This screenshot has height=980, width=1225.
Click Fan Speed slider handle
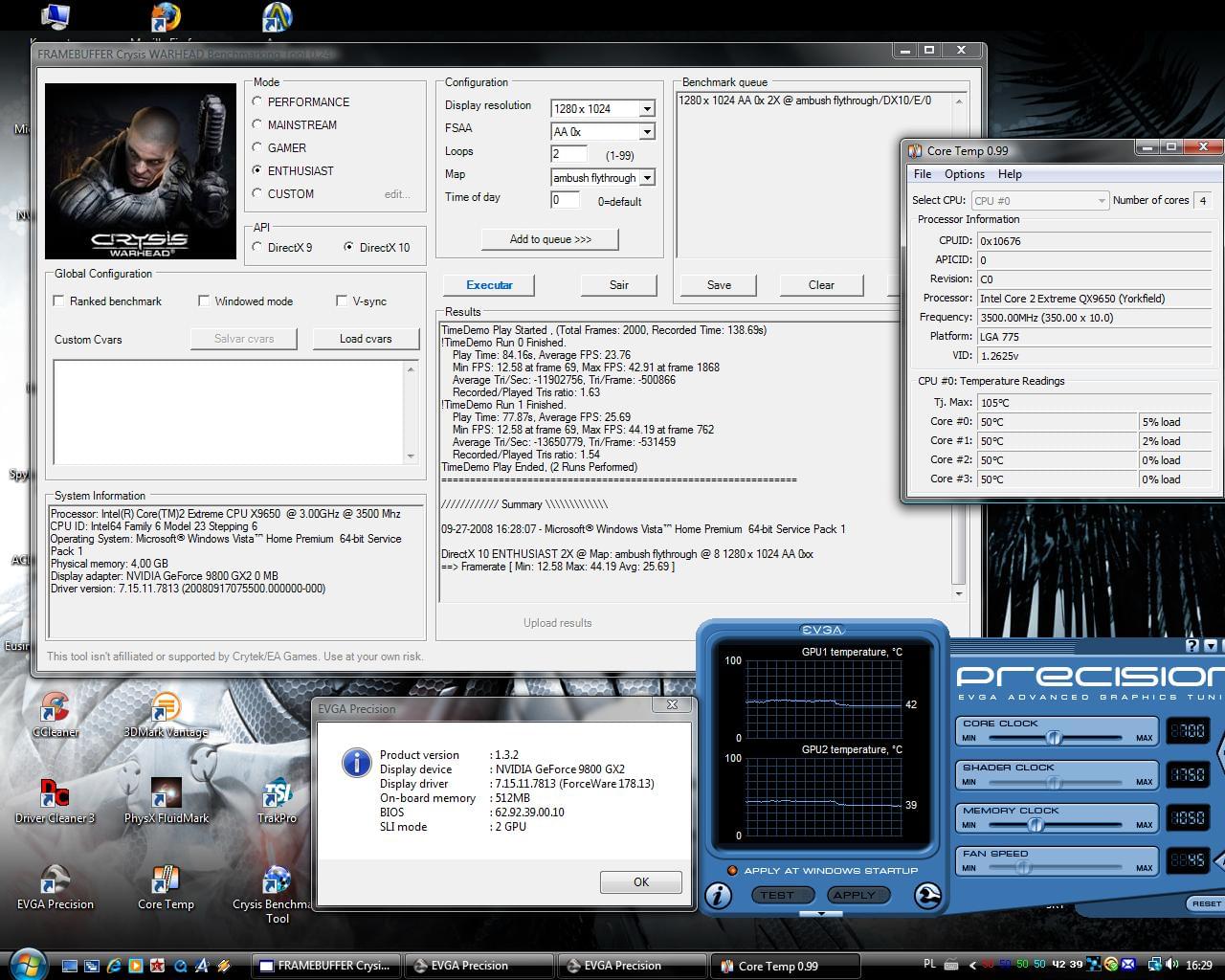click(x=1023, y=867)
